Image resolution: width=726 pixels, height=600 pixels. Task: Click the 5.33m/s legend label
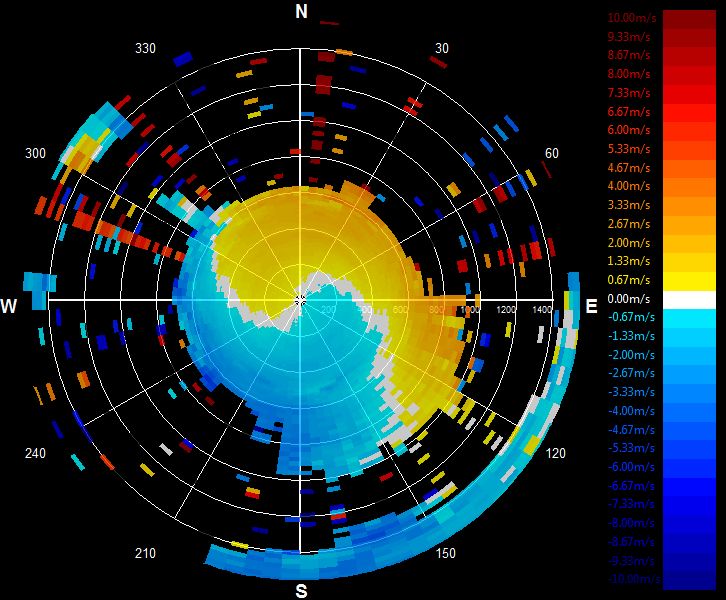point(629,149)
